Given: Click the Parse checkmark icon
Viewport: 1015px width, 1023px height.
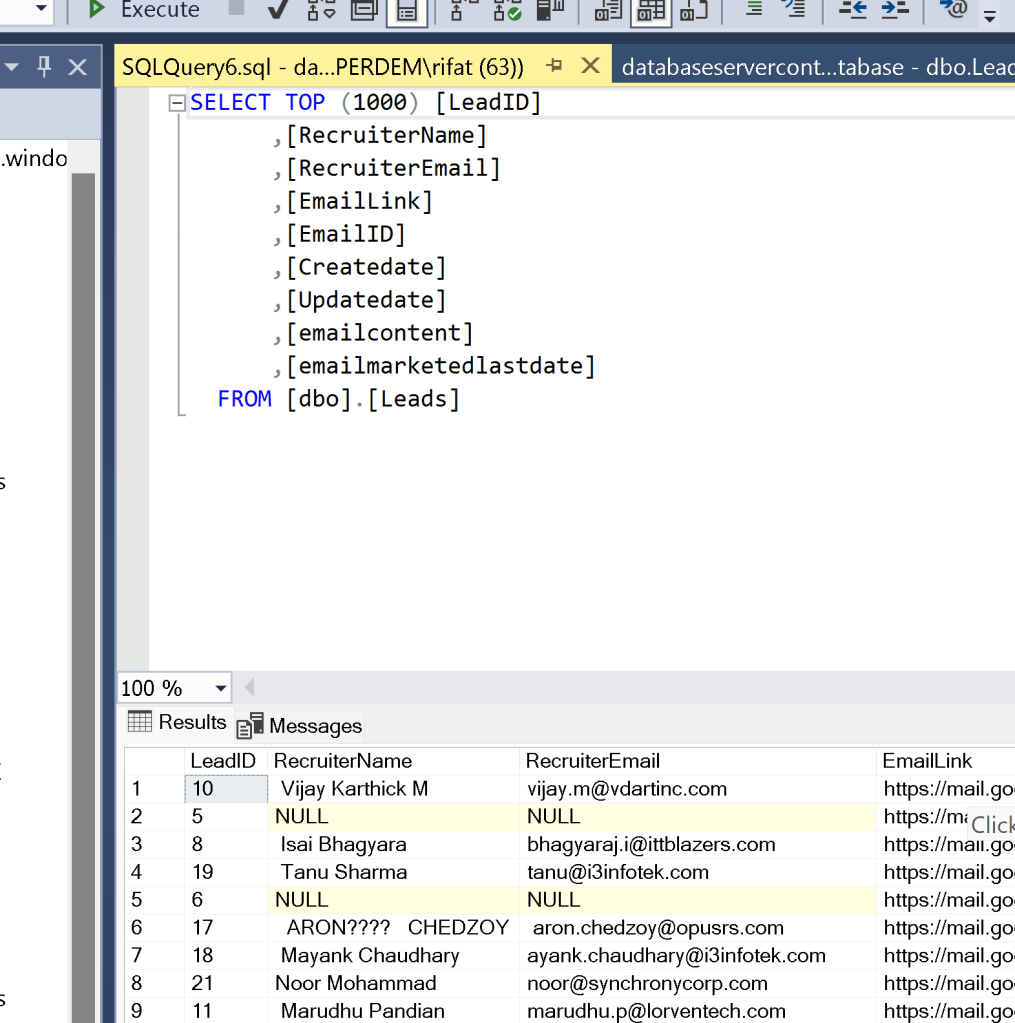Looking at the screenshot, I should coord(279,9).
